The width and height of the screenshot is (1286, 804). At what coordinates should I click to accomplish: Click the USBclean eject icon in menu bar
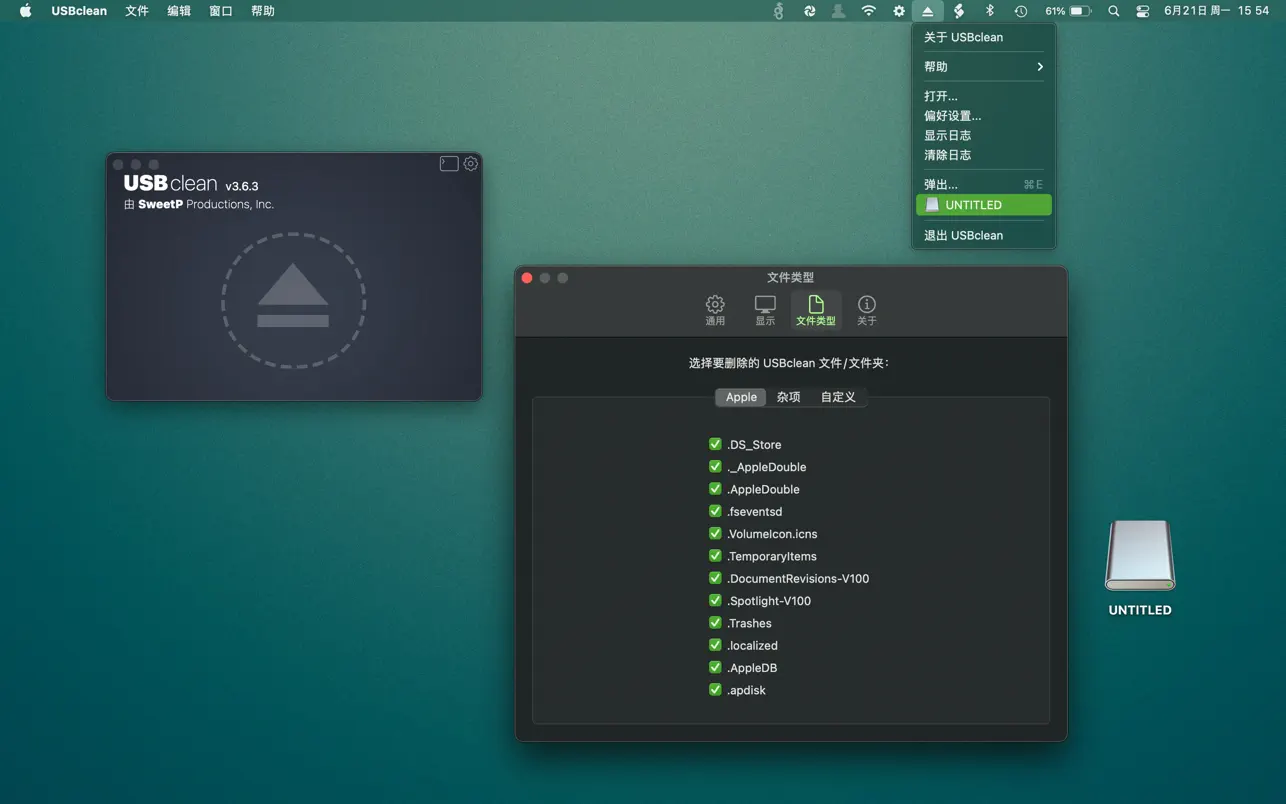pos(928,11)
